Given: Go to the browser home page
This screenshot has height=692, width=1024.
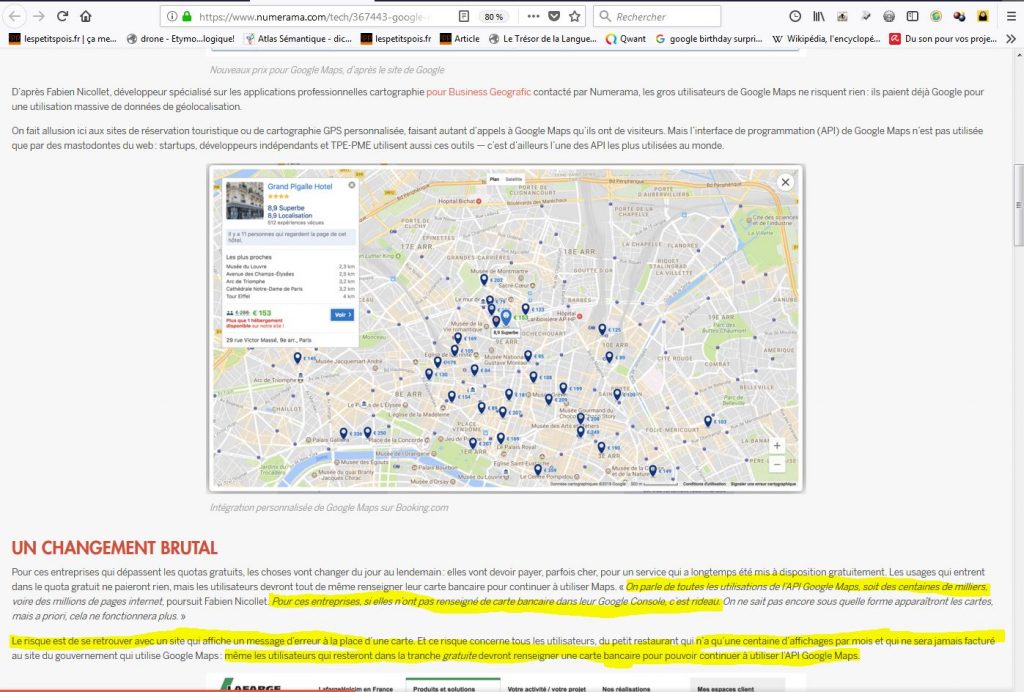Looking at the screenshot, I should coord(86,16).
